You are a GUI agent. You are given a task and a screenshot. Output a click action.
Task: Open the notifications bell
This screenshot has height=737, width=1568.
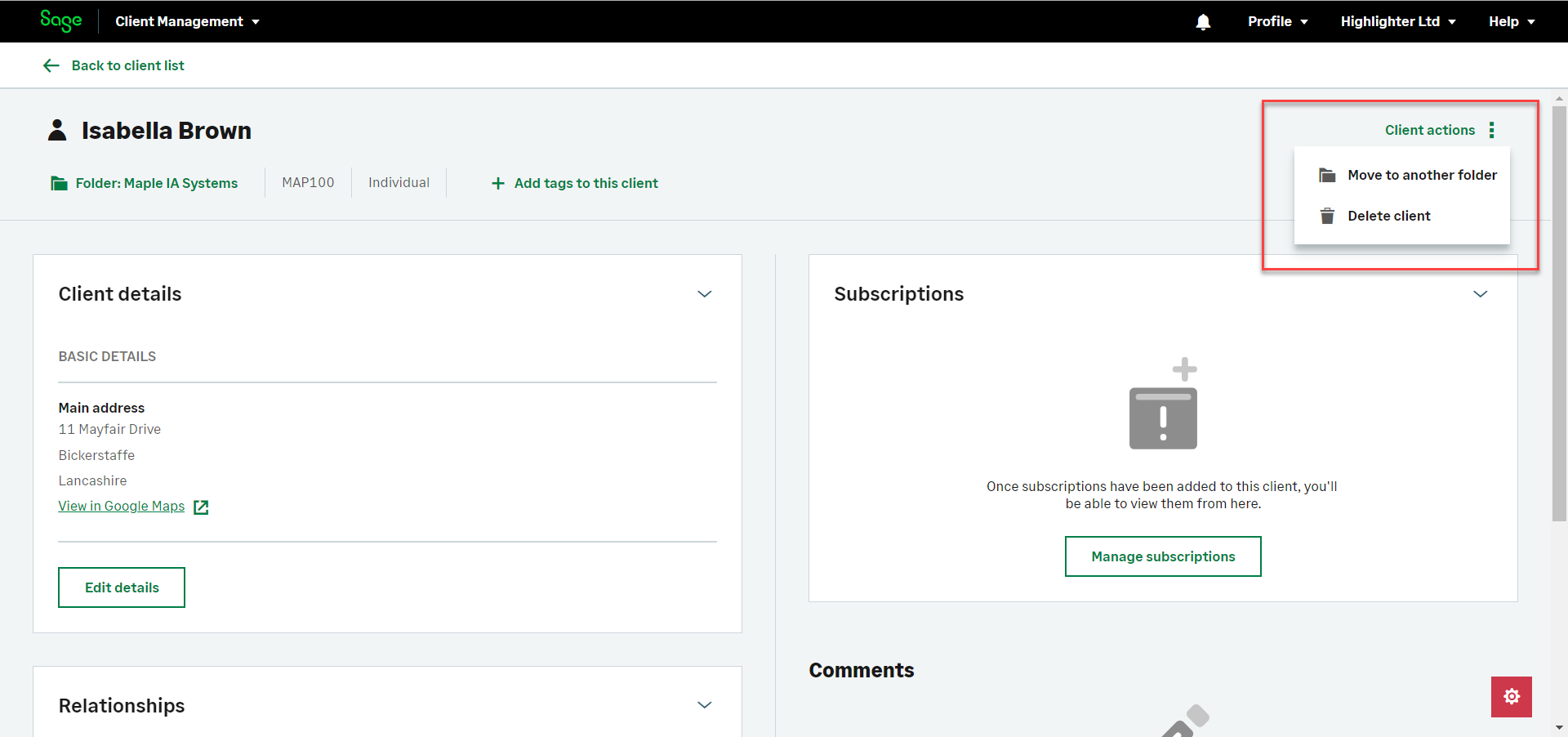click(x=1203, y=22)
